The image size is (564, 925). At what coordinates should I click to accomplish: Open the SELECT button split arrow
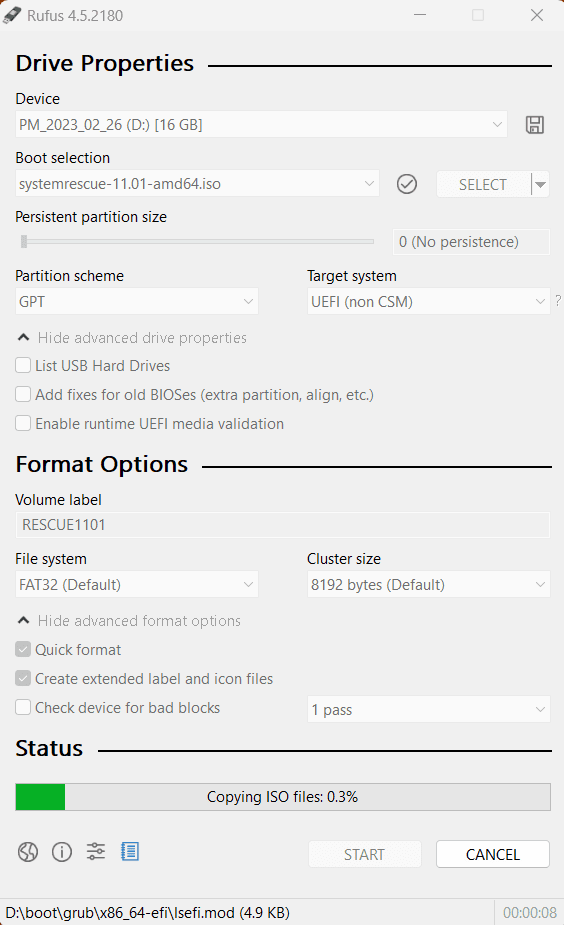540,185
